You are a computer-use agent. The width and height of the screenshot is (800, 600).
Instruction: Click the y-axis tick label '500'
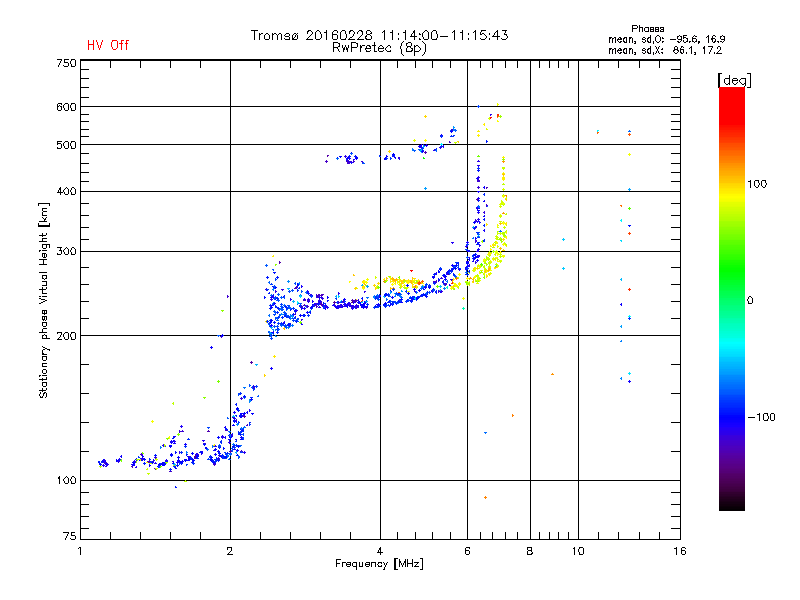66,145
